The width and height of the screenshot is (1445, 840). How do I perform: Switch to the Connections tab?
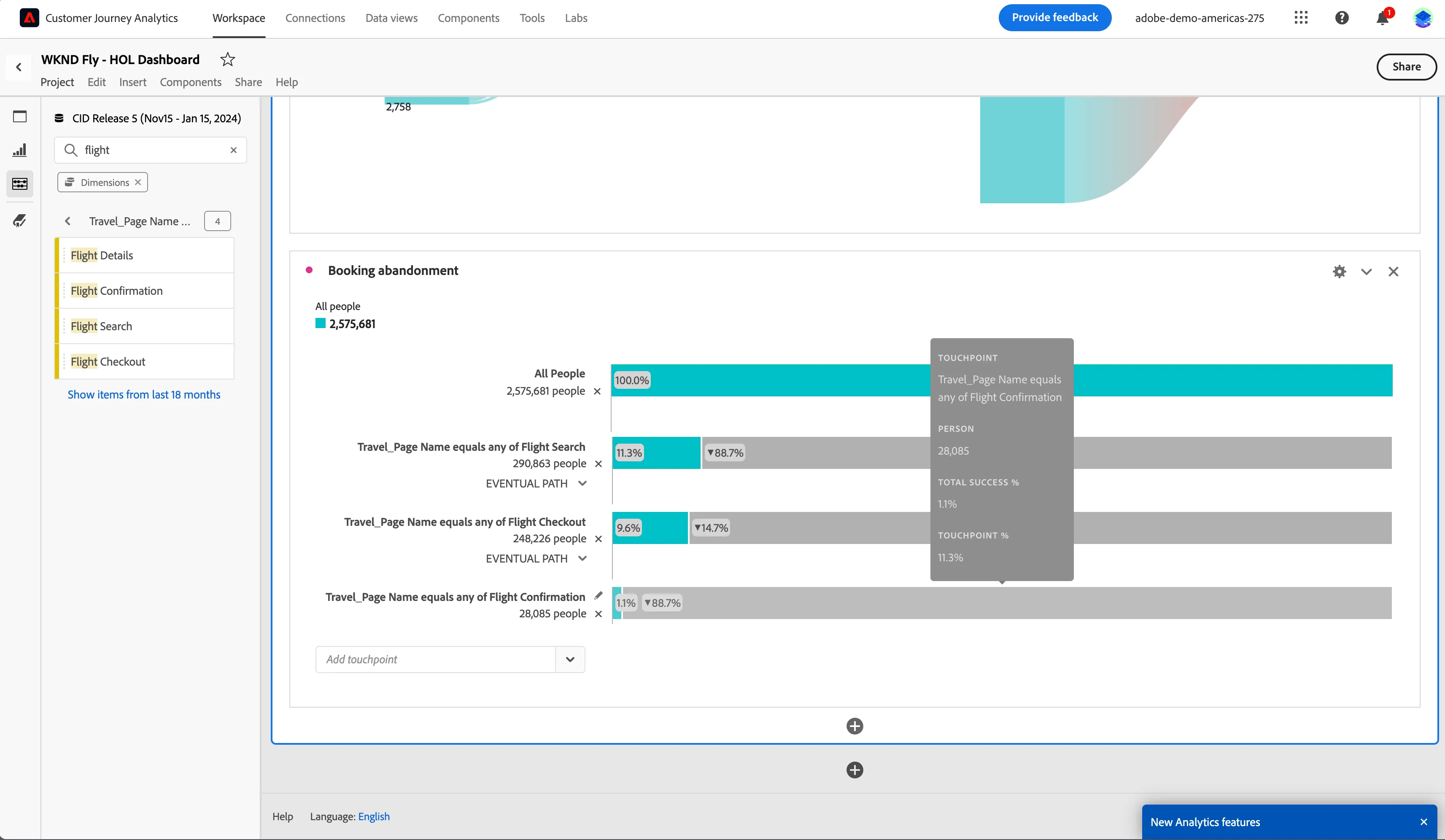pos(315,18)
